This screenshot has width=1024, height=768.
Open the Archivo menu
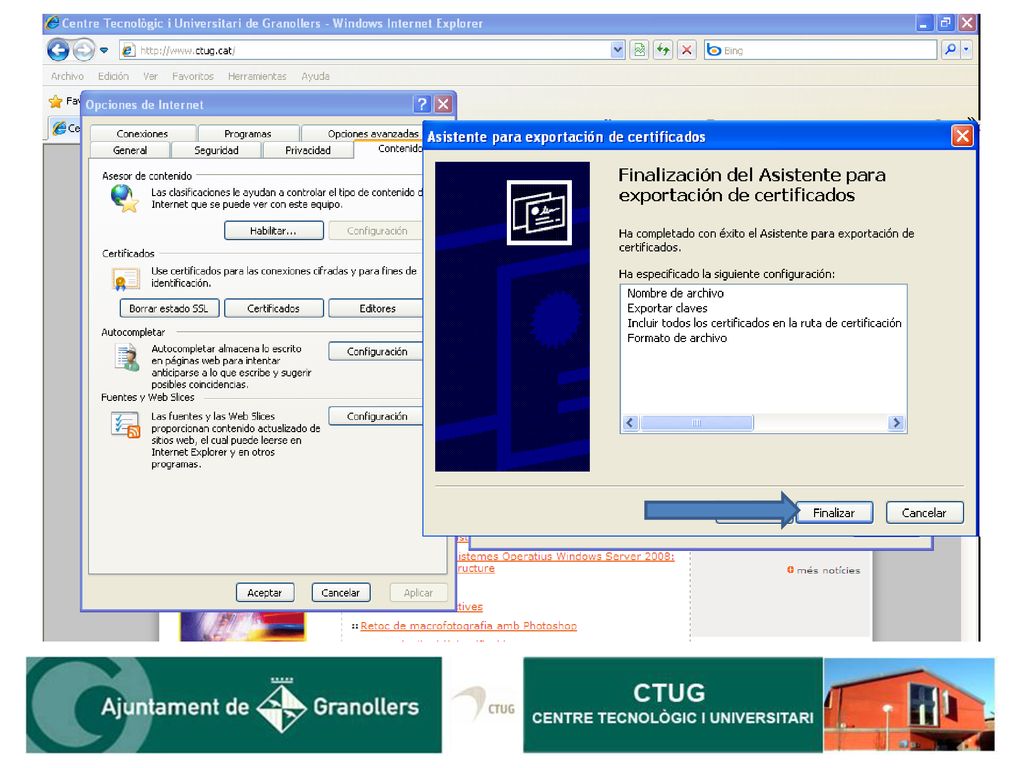67,76
